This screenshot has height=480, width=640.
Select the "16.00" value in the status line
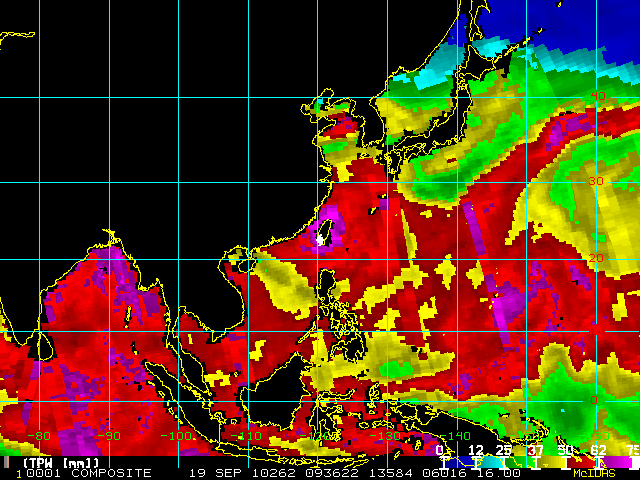(x=498, y=473)
